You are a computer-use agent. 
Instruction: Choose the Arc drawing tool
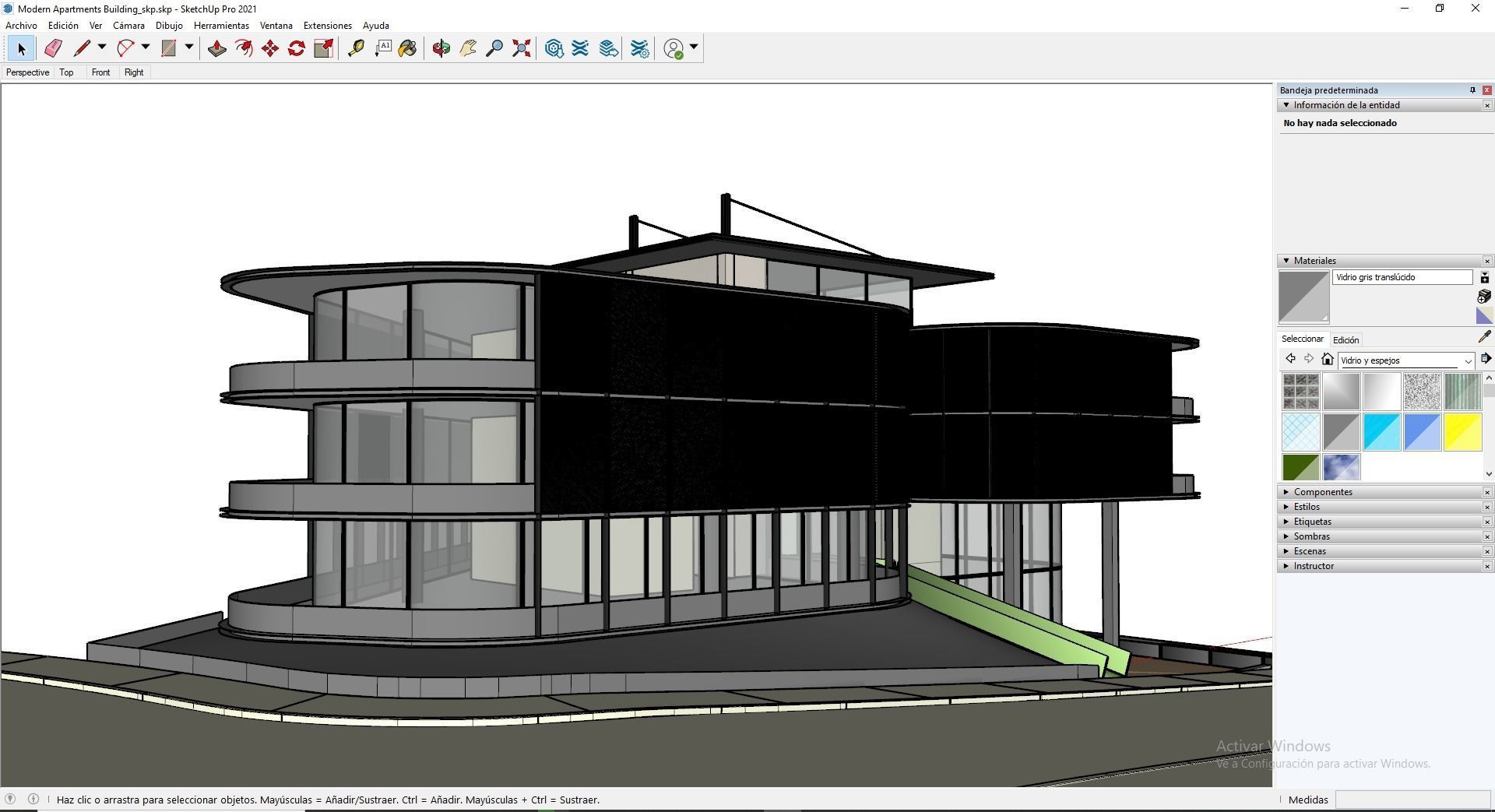coord(125,48)
